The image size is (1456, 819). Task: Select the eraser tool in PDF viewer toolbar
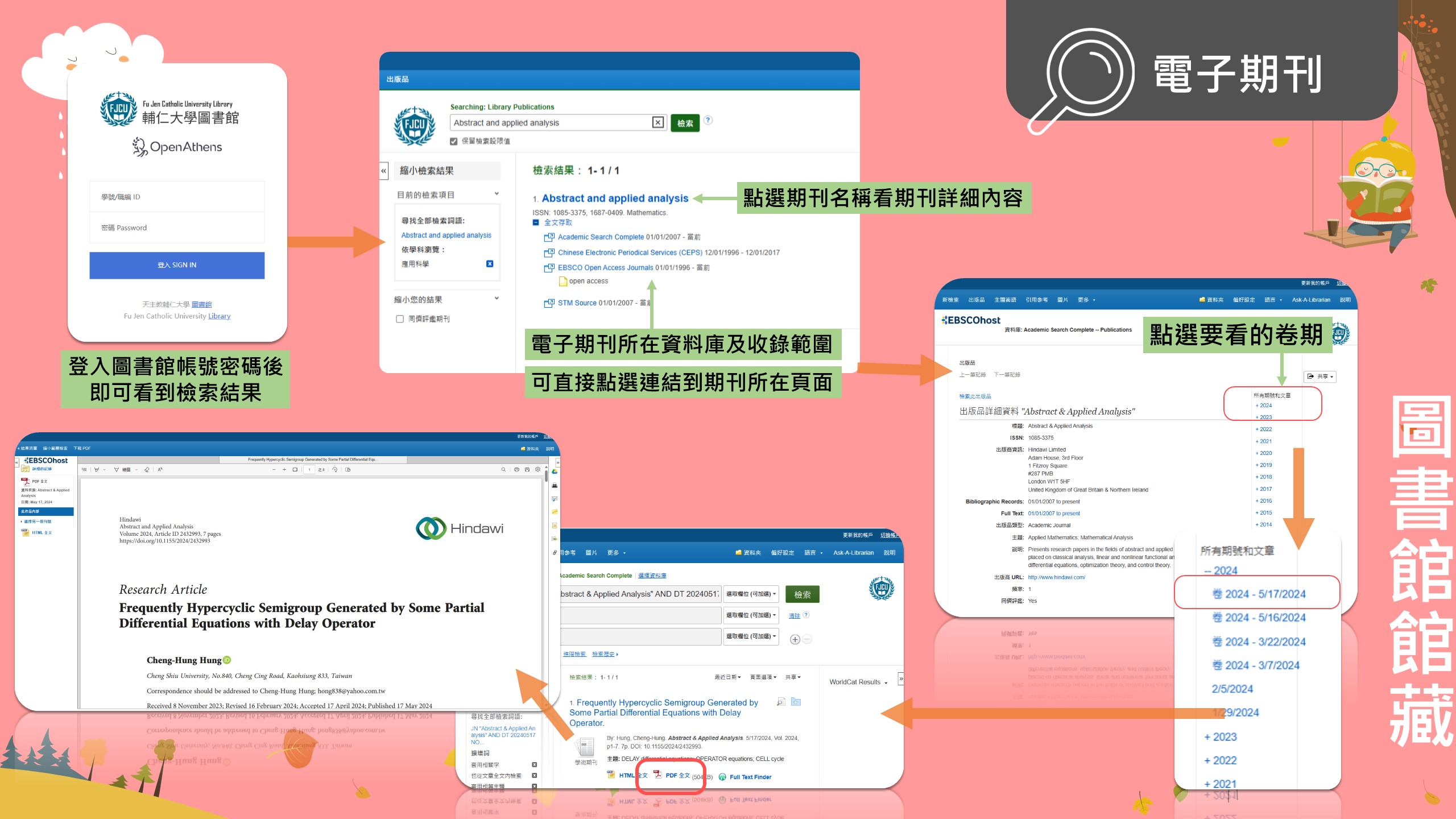(147, 470)
